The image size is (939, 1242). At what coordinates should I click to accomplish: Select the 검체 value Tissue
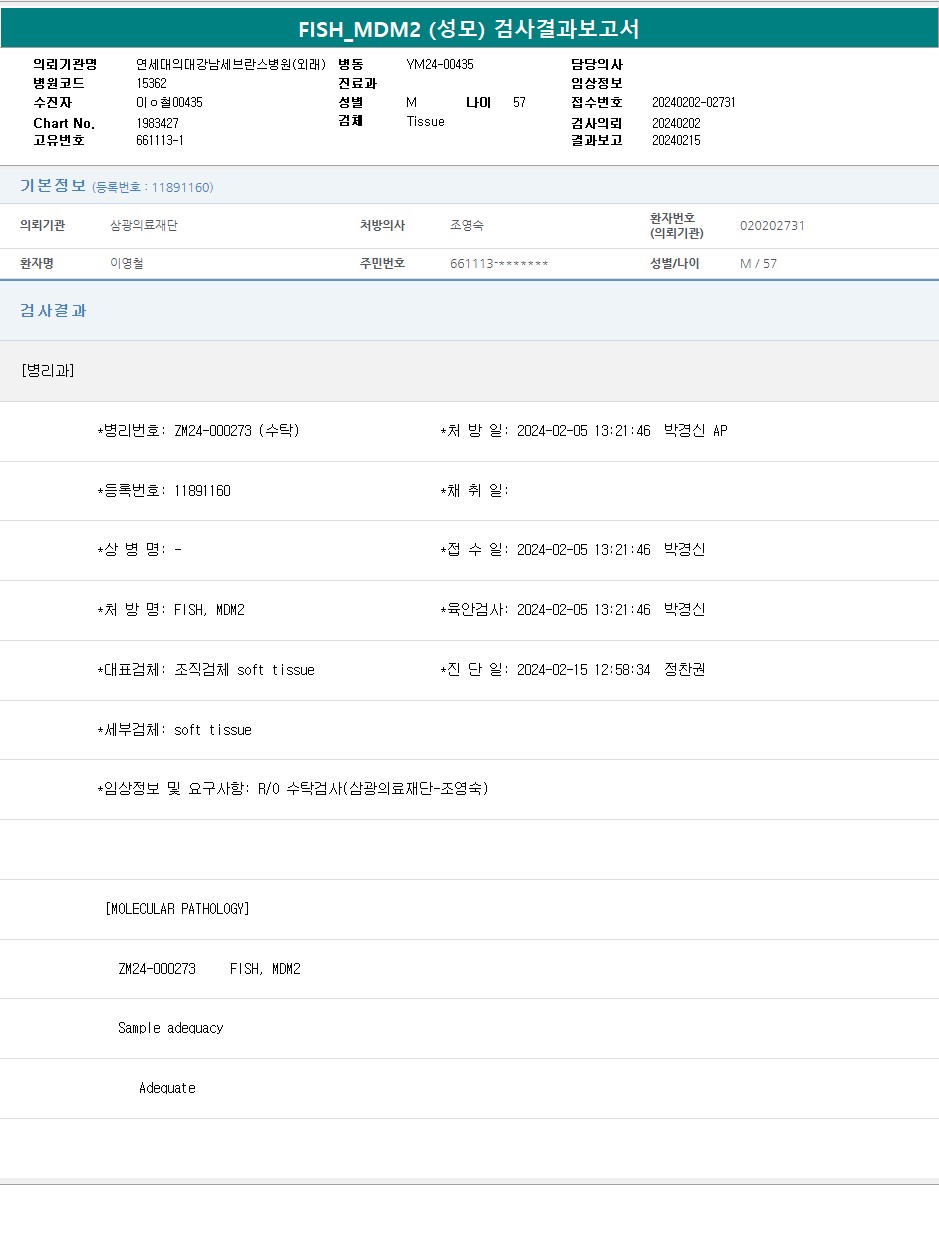(425, 121)
